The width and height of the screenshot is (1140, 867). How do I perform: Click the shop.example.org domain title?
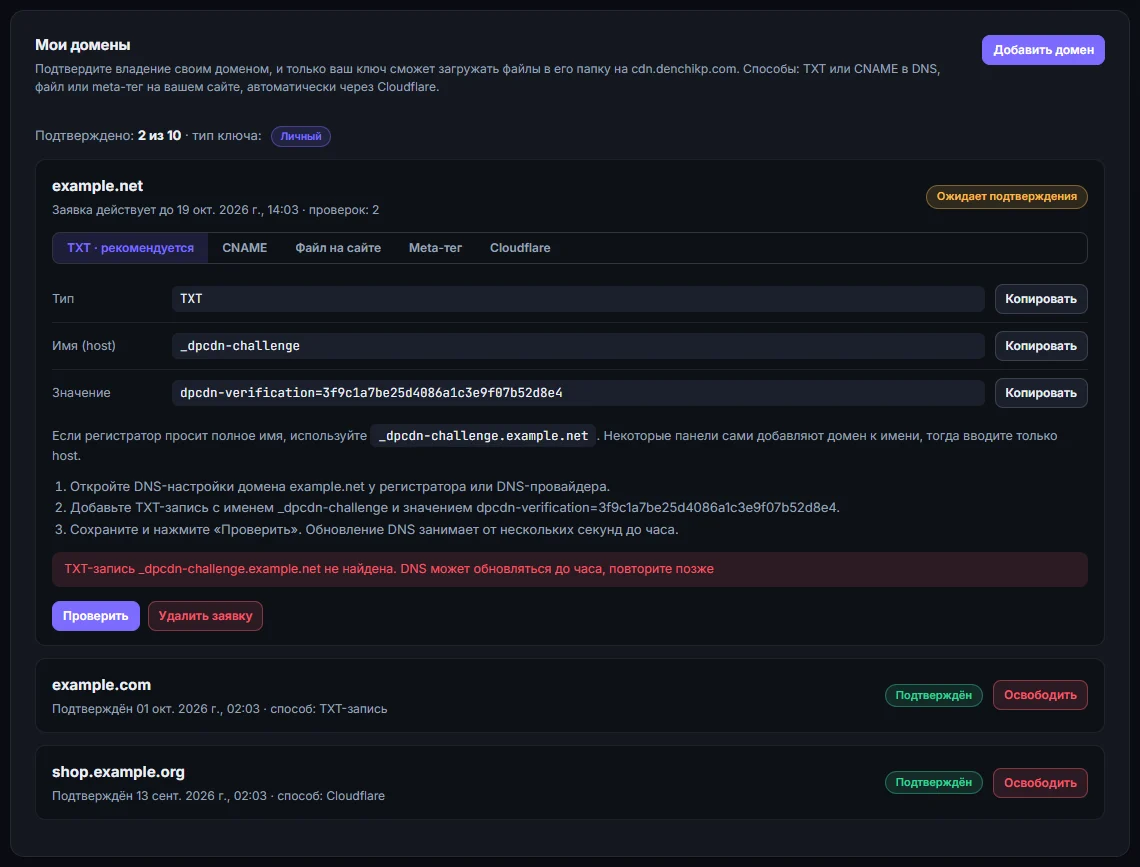pos(119,773)
